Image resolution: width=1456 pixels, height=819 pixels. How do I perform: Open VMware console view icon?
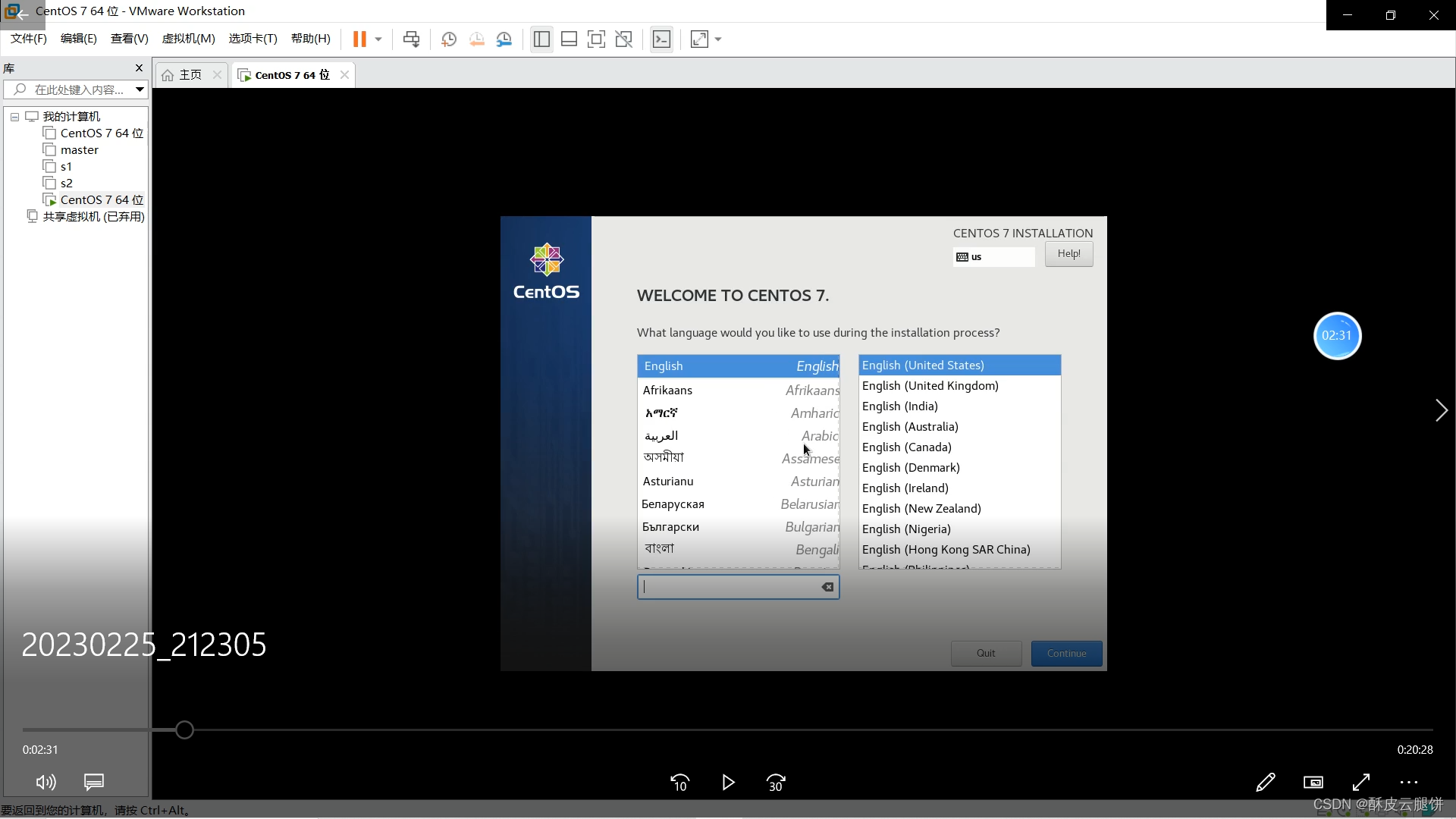[661, 39]
